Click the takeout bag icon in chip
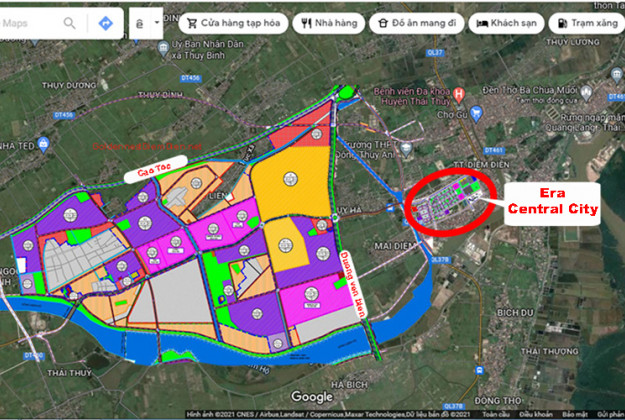625x420 pixels. pyautogui.click(x=383, y=23)
